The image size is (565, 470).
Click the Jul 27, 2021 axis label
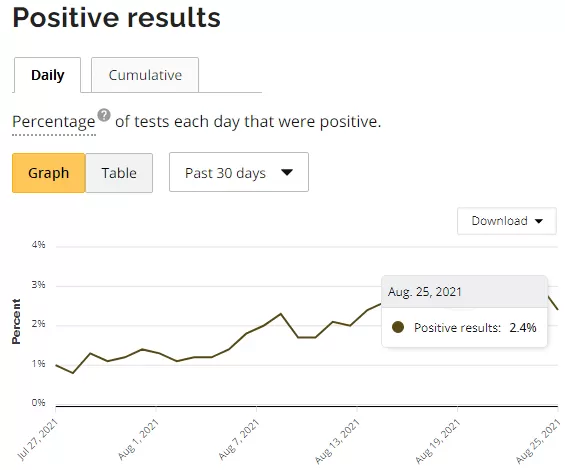tap(37, 439)
